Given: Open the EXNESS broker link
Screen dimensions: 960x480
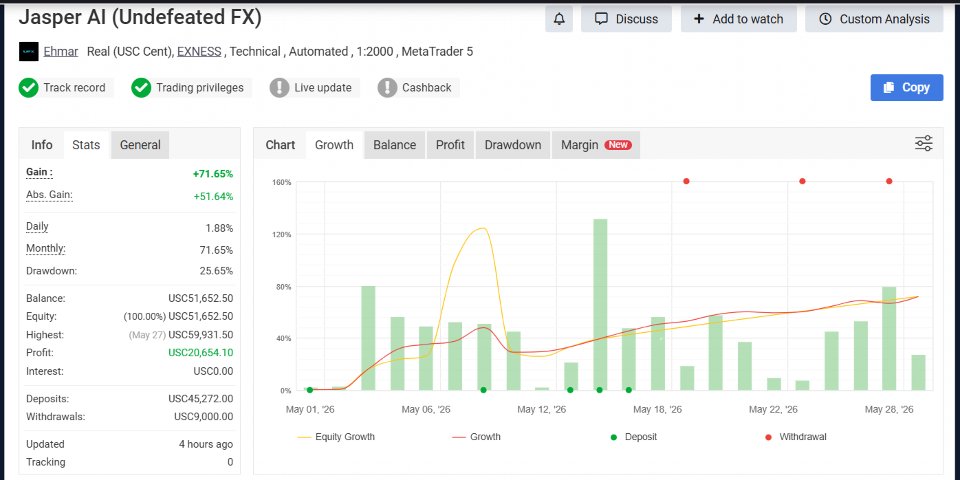Looking at the screenshot, I should tap(199, 51).
